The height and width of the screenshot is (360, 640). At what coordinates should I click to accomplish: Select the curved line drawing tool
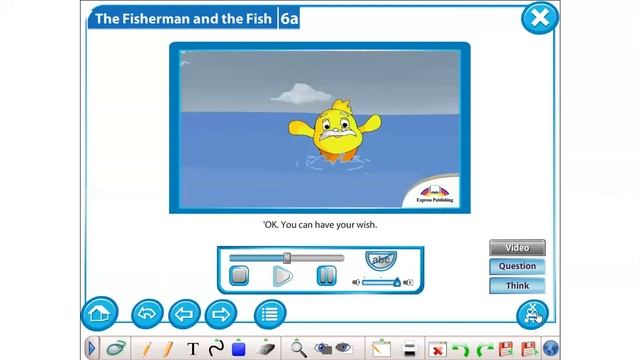[x=216, y=349]
